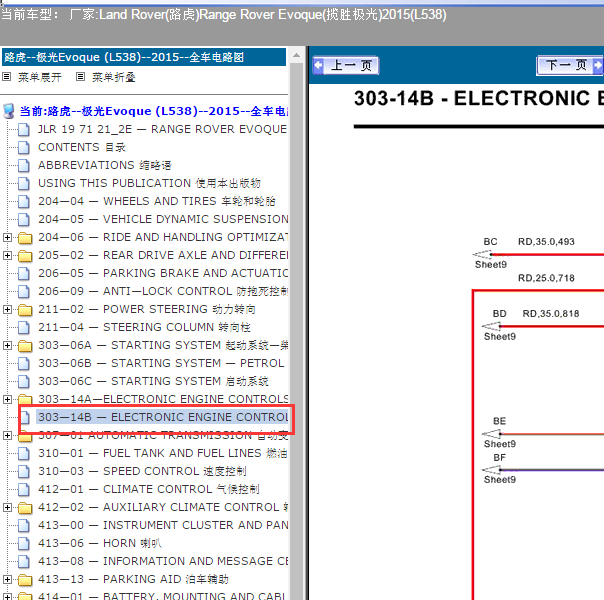
Task: Click BF Sheet9 connector arrow in diagram
Action: click(x=492, y=470)
